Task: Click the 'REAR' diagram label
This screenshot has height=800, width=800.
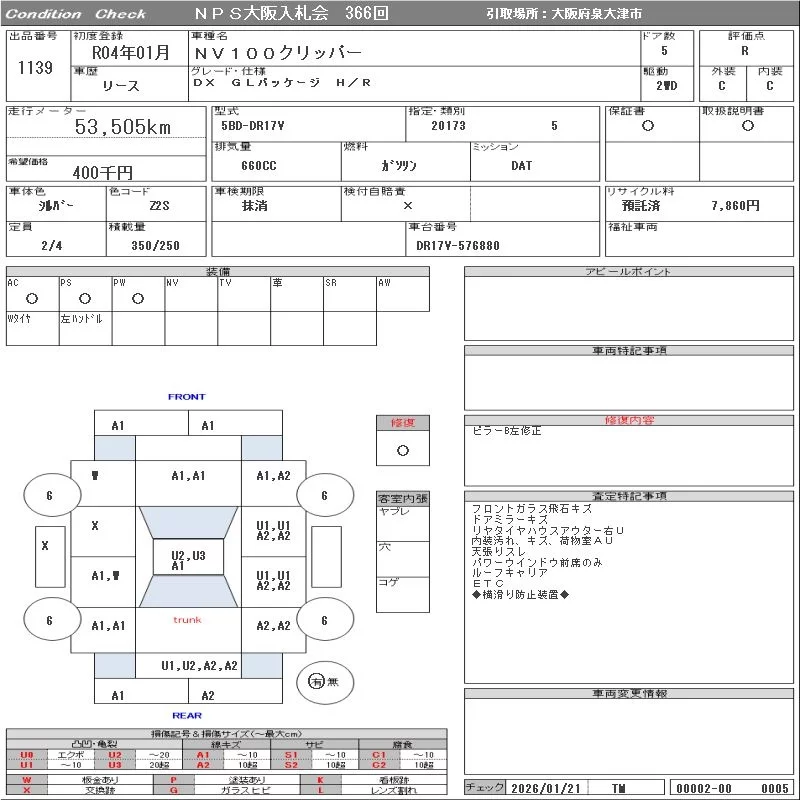Action: pyautogui.click(x=187, y=715)
